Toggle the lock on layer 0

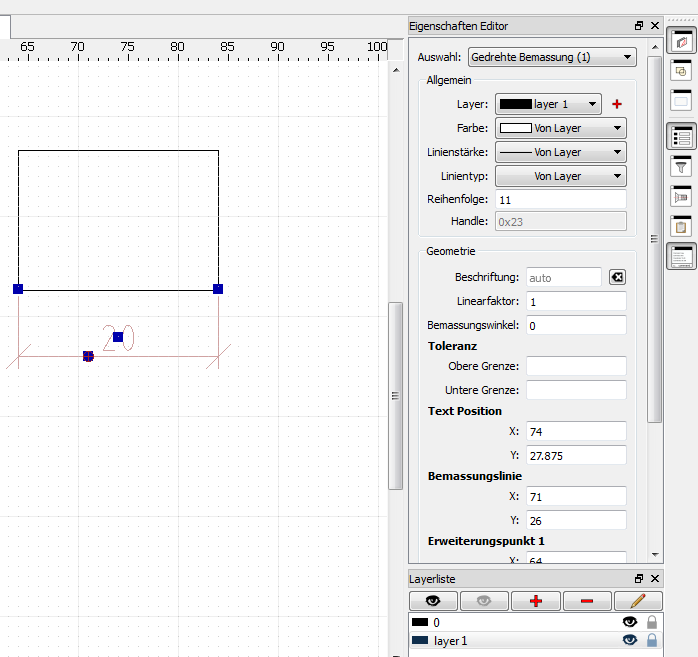pos(652,622)
